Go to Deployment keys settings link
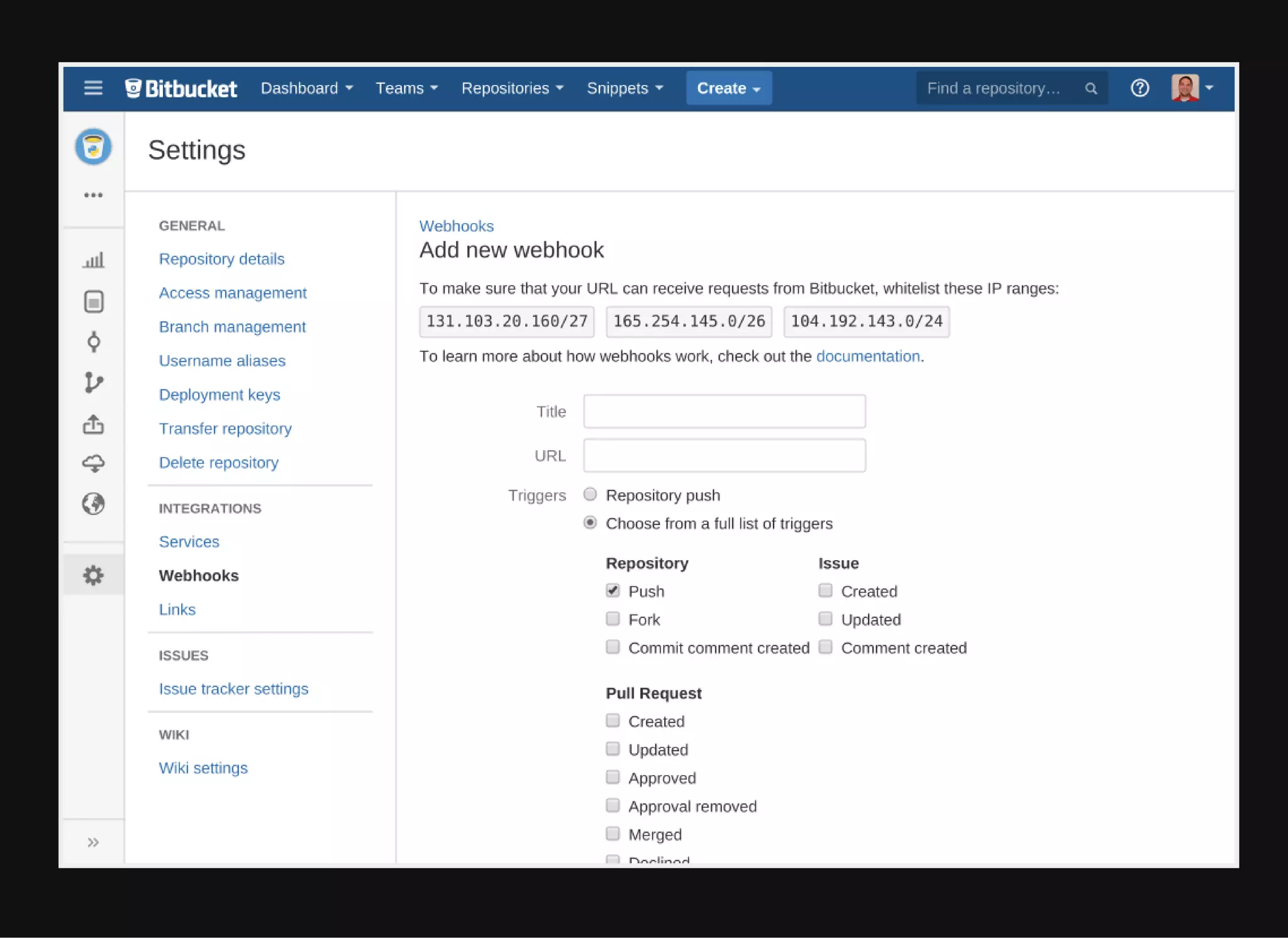The height and width of the screenshot is (938, 1288). [x=219, y=395]
